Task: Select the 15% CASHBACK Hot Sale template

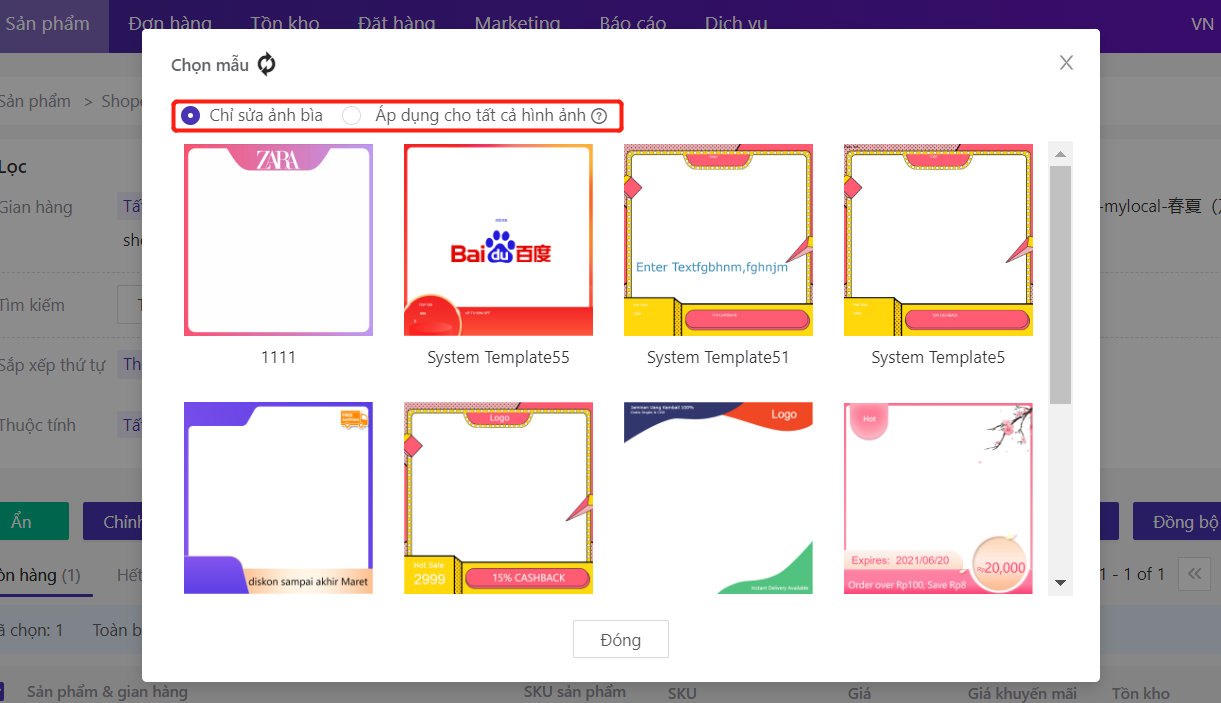Action: (498, 497)
